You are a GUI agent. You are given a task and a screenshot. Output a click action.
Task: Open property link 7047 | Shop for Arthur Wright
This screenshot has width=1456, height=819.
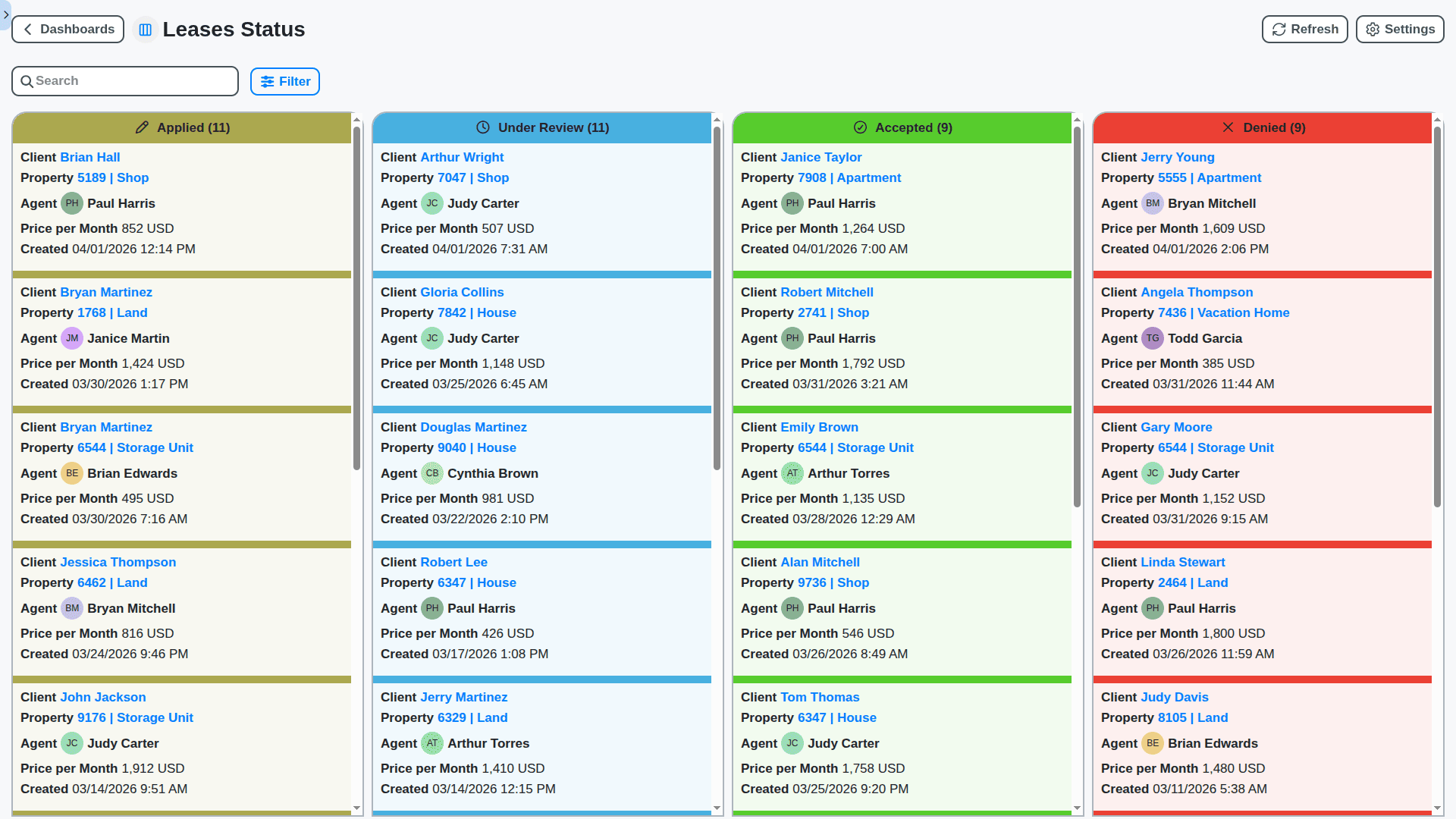[x=473, y=177]
